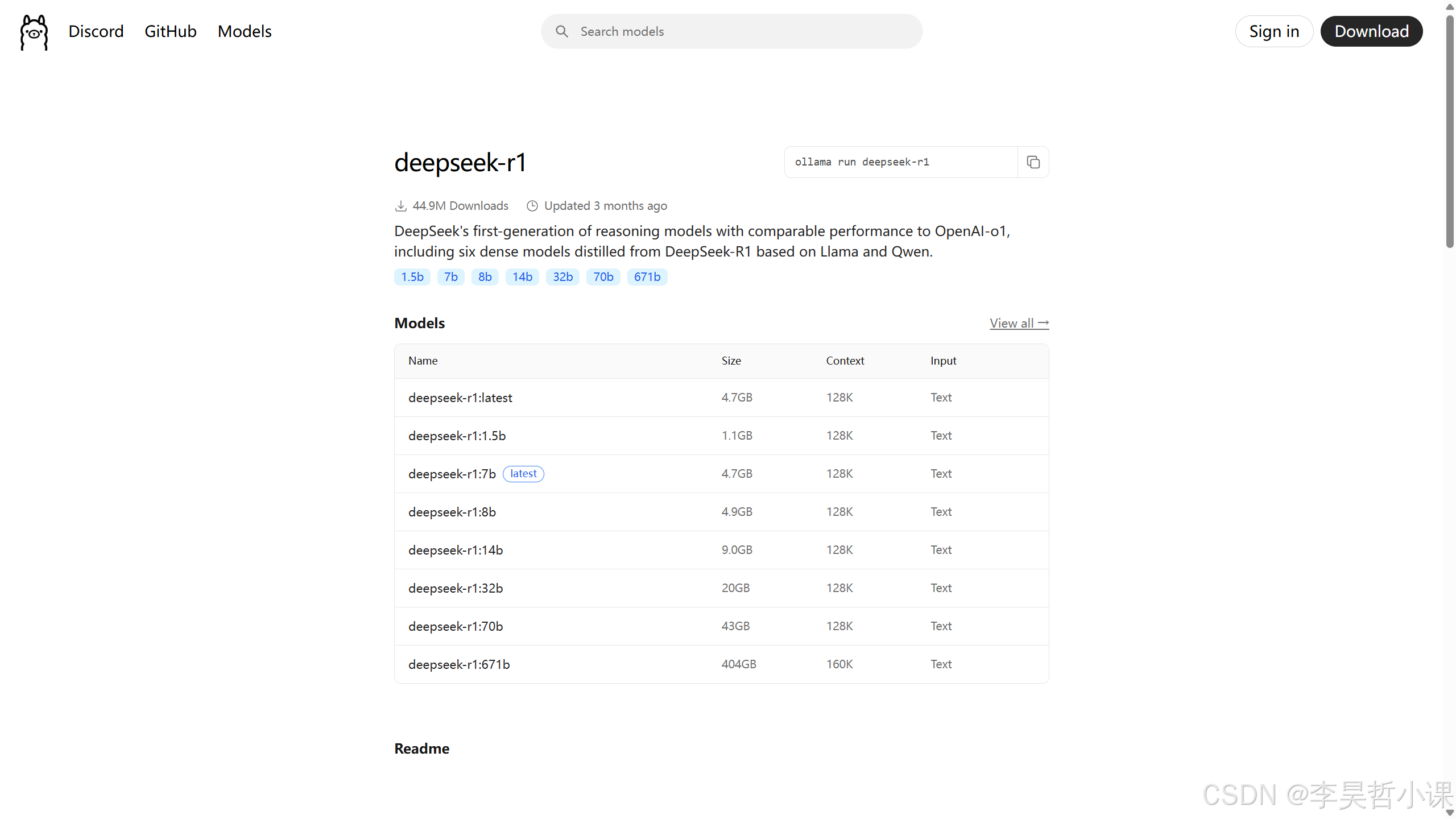Open deepseek-r1:671b model
This screenshot has height=819, width=1456.
tap(458, 664)
